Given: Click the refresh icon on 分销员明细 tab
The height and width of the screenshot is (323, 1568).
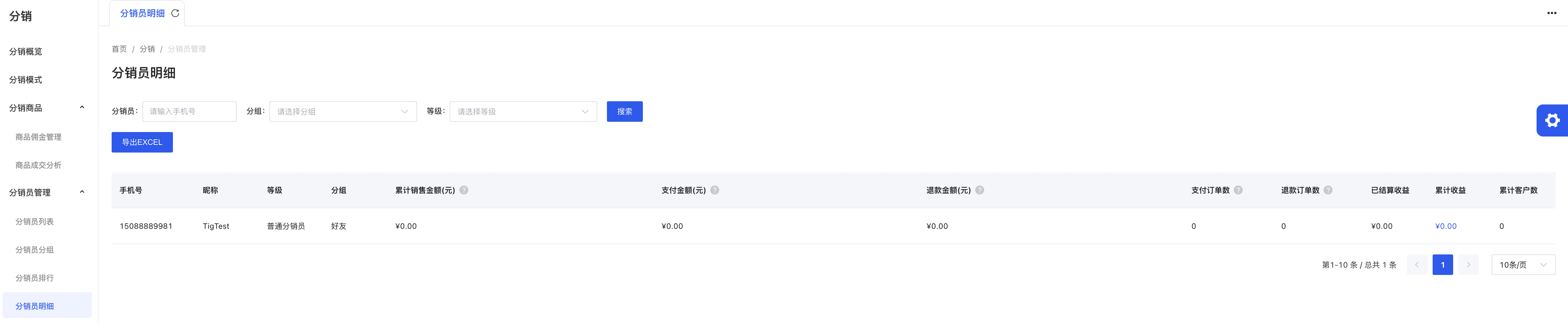Looking at the screenshot, I should coord(175,13).
